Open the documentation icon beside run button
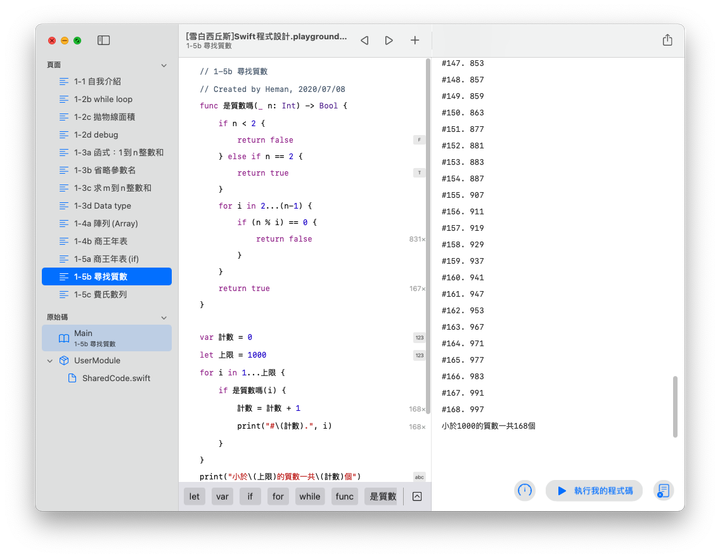Image resolution: width=720 pixels, height=558 pixels. coord(664,490)
